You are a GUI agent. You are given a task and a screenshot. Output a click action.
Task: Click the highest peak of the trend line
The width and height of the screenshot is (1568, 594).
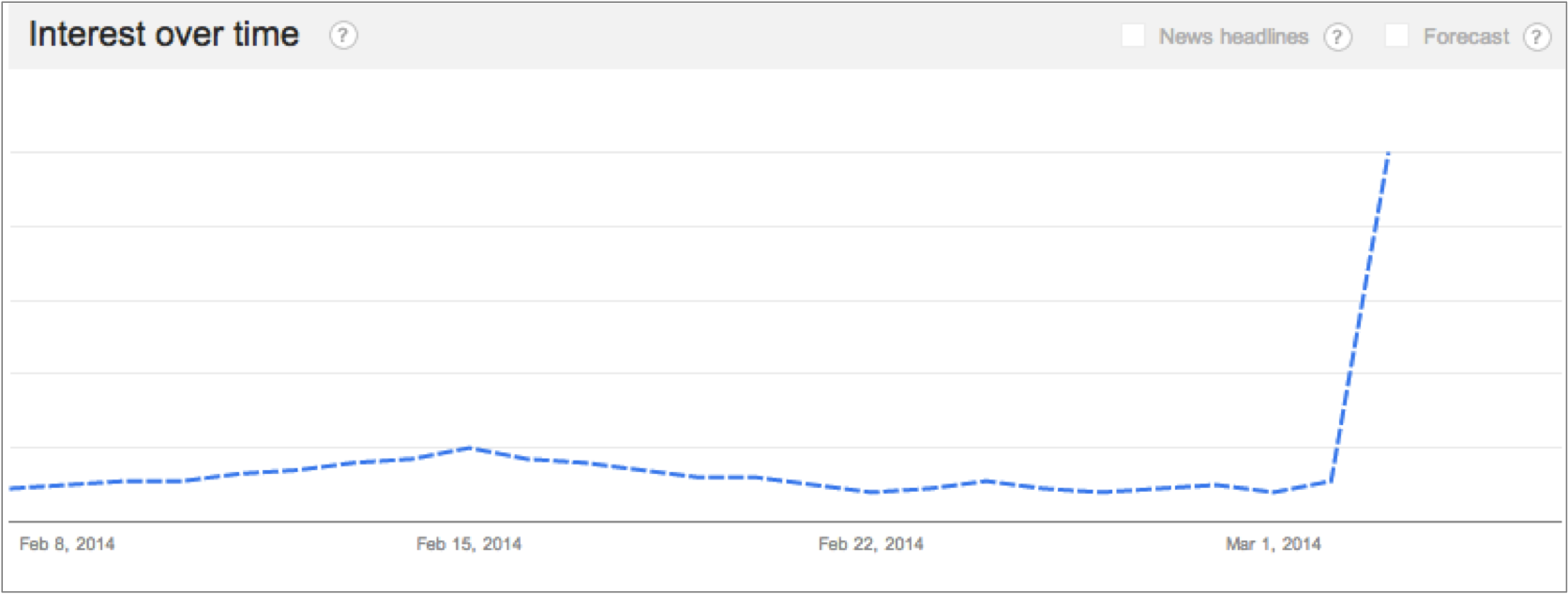coord(1388,153)
